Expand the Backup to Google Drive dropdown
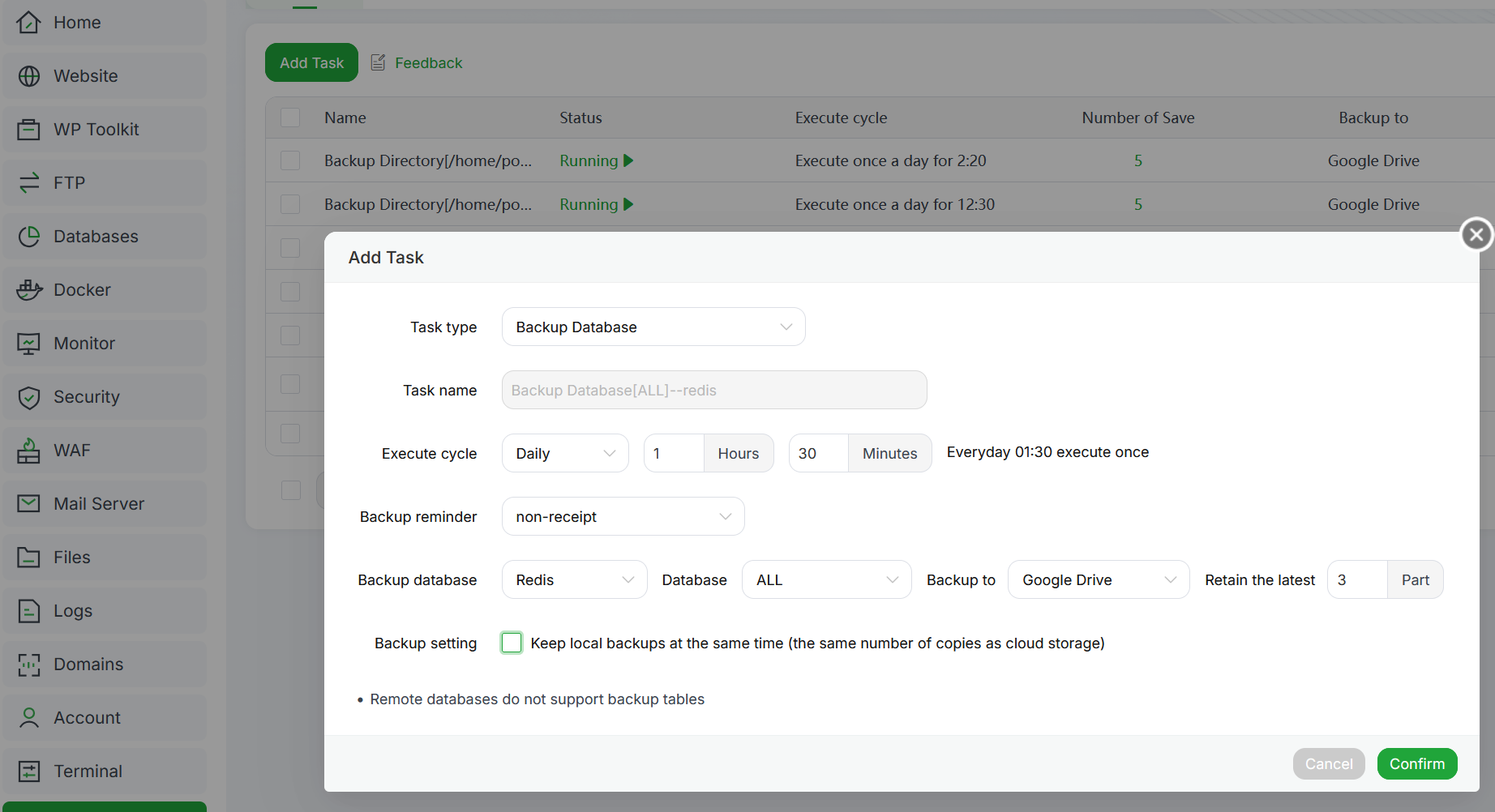Viewport: 1495px width, 812px height. 1098,579
